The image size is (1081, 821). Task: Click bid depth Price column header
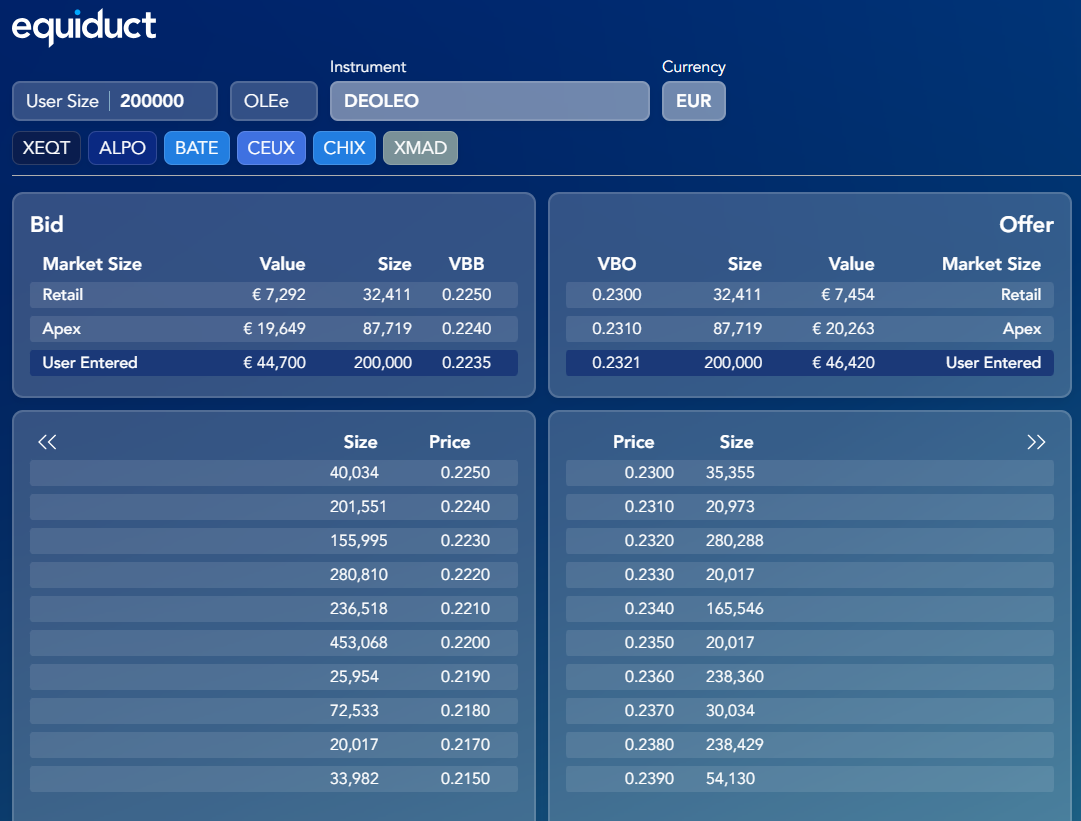(449, 442)
